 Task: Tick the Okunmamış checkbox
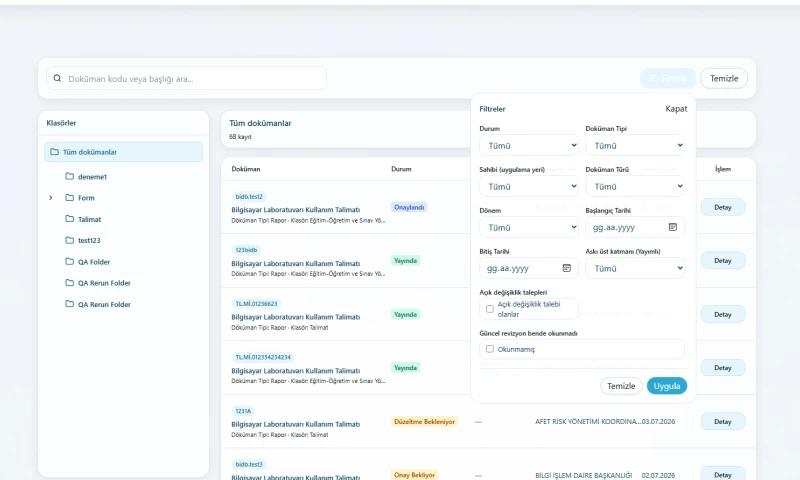pos(490,349)
